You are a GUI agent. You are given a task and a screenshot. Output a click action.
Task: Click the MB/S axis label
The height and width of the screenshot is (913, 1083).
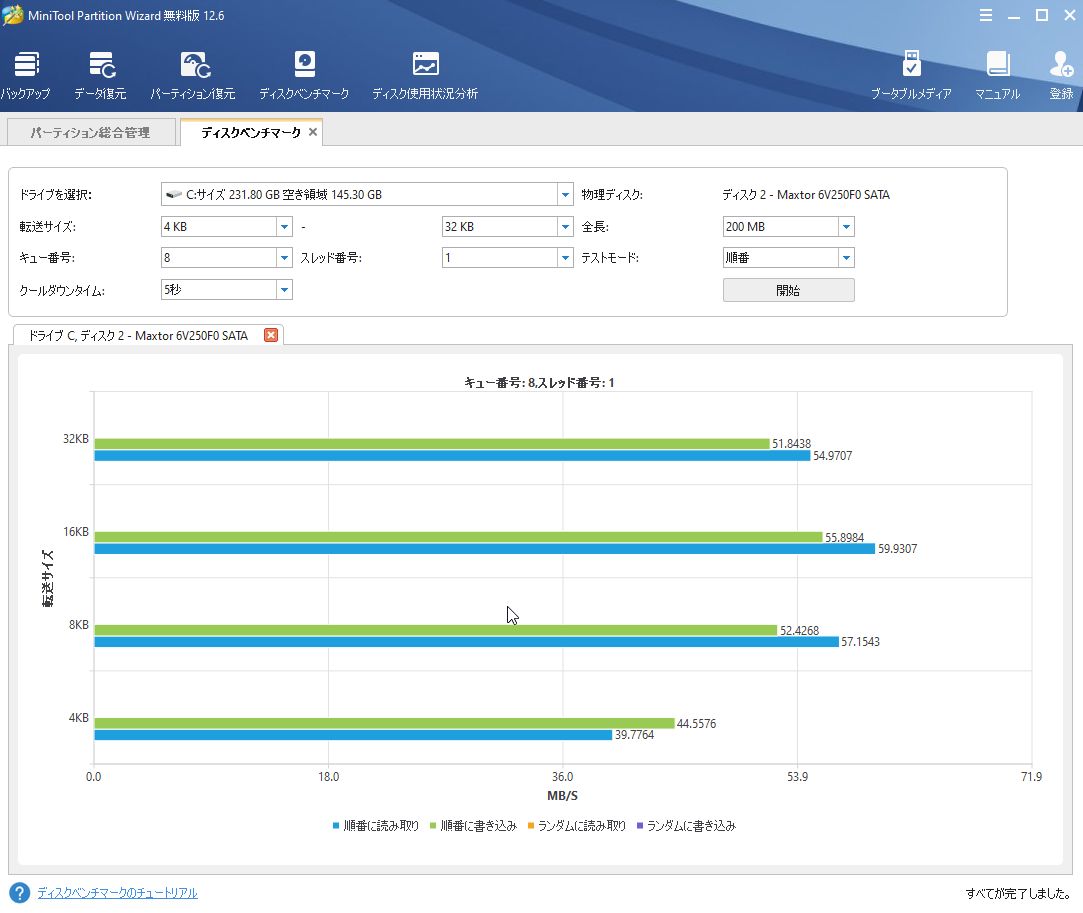(x=562, y=796)
